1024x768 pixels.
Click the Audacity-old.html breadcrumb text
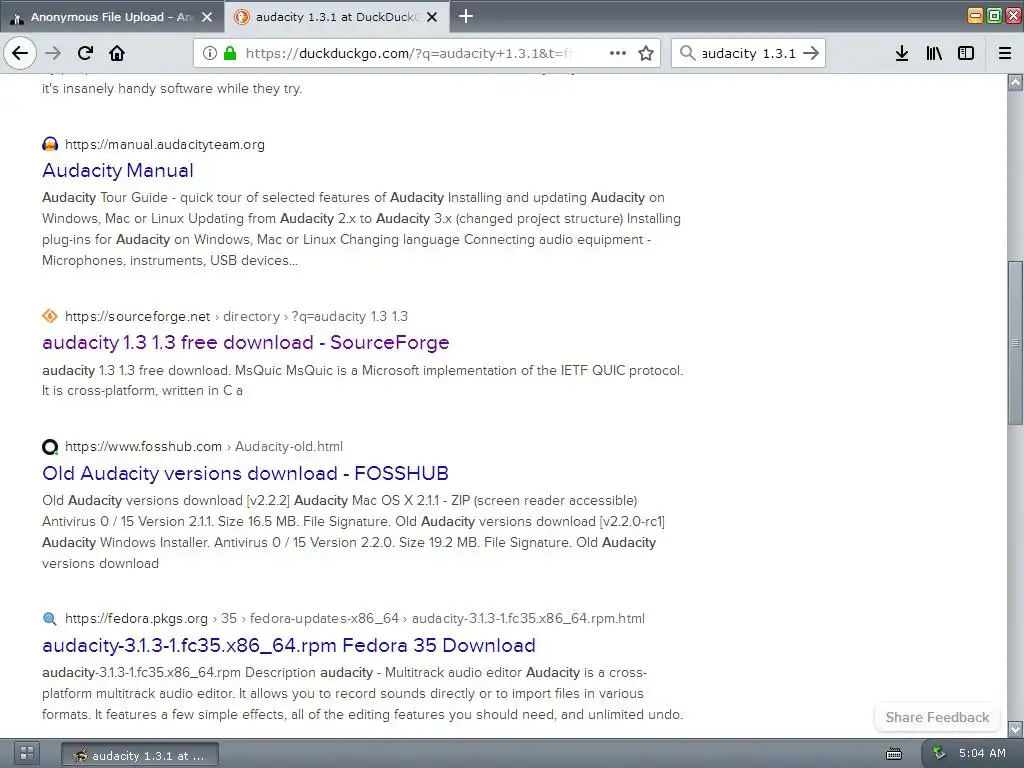coord(289,447)
